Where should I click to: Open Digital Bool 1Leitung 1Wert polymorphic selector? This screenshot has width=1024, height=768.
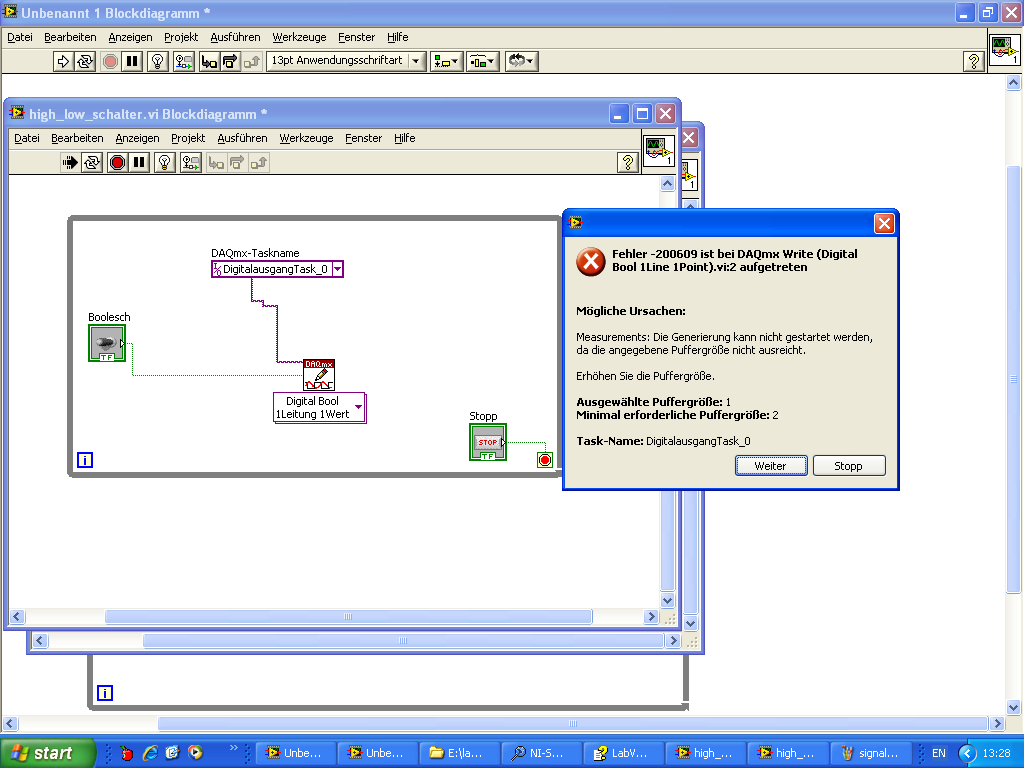coord(319,408)
